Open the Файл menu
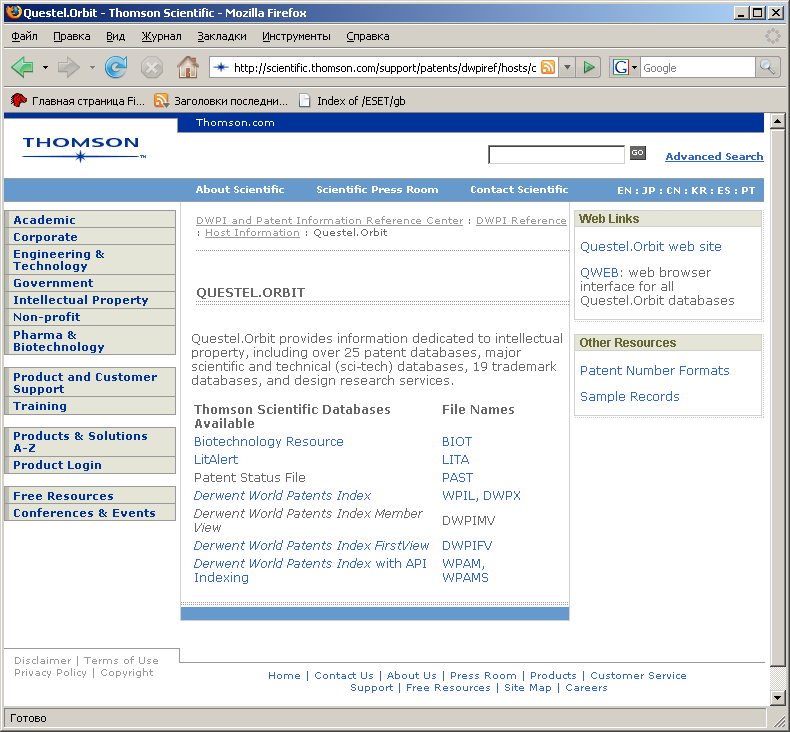Viewport: 790px width, 732px height. pyautogui.click(x=24, y=36)
